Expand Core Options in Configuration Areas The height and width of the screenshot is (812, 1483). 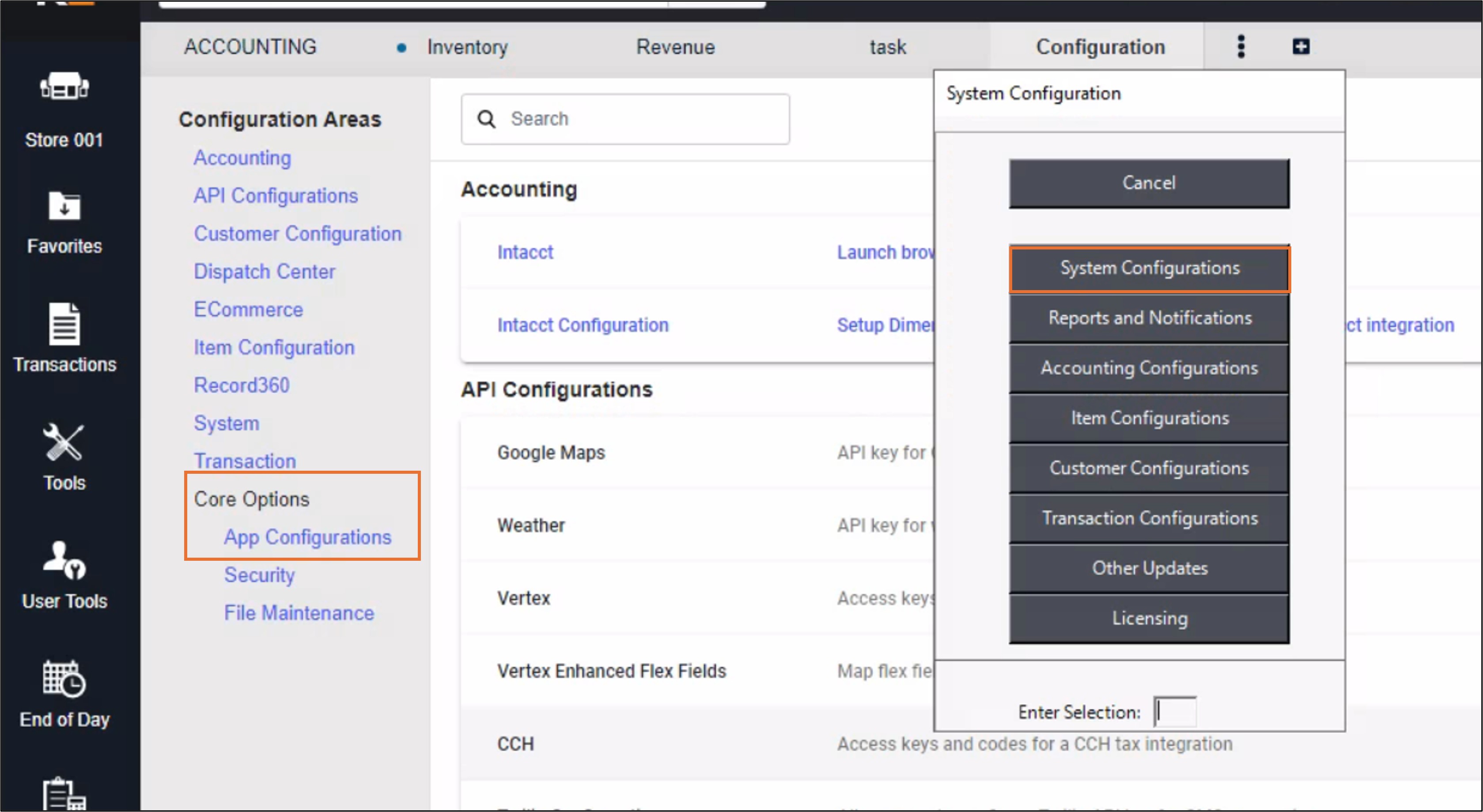pyautogui.click(x=252, y=499)
